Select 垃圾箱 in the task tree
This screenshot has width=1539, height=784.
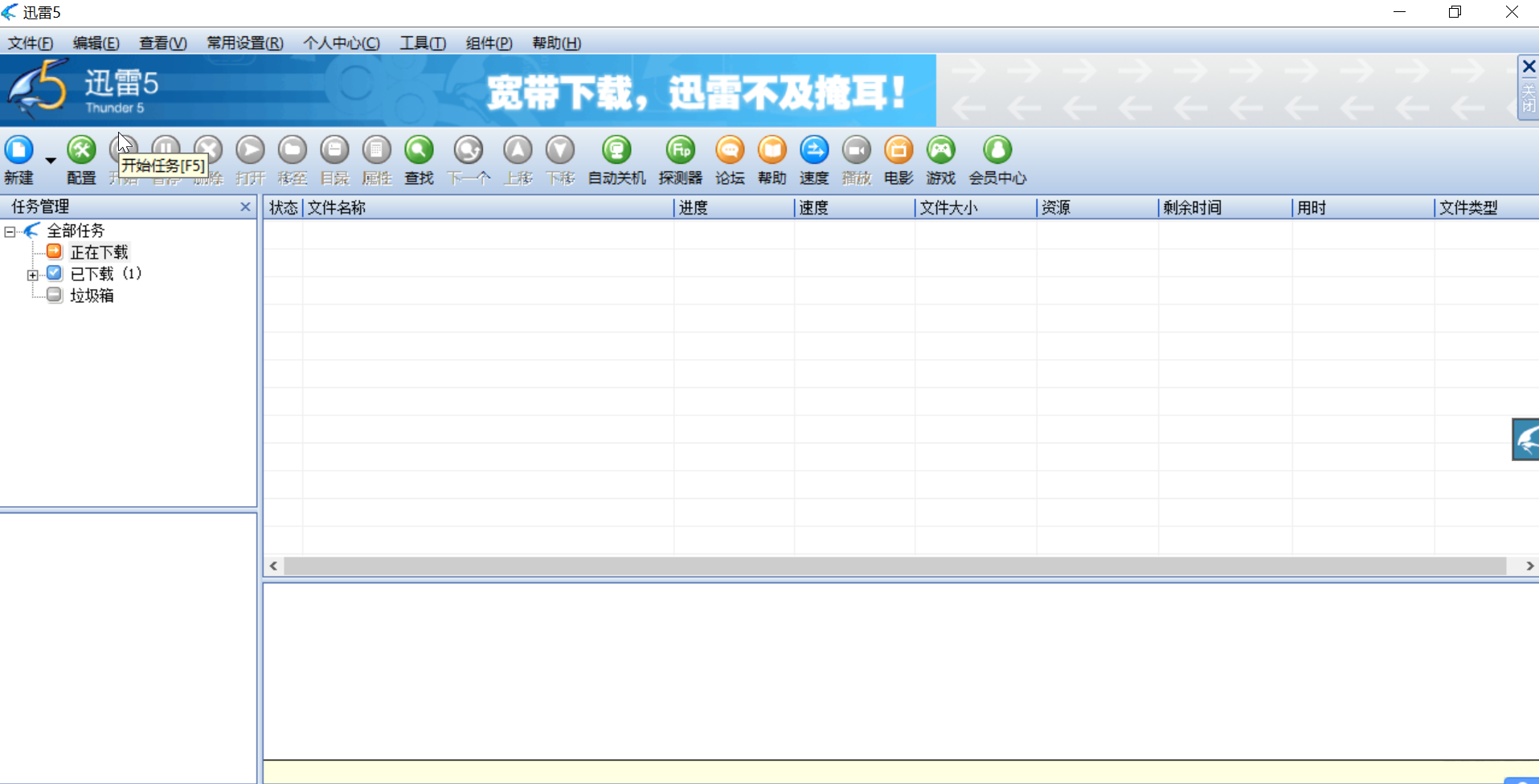point(92,296)
